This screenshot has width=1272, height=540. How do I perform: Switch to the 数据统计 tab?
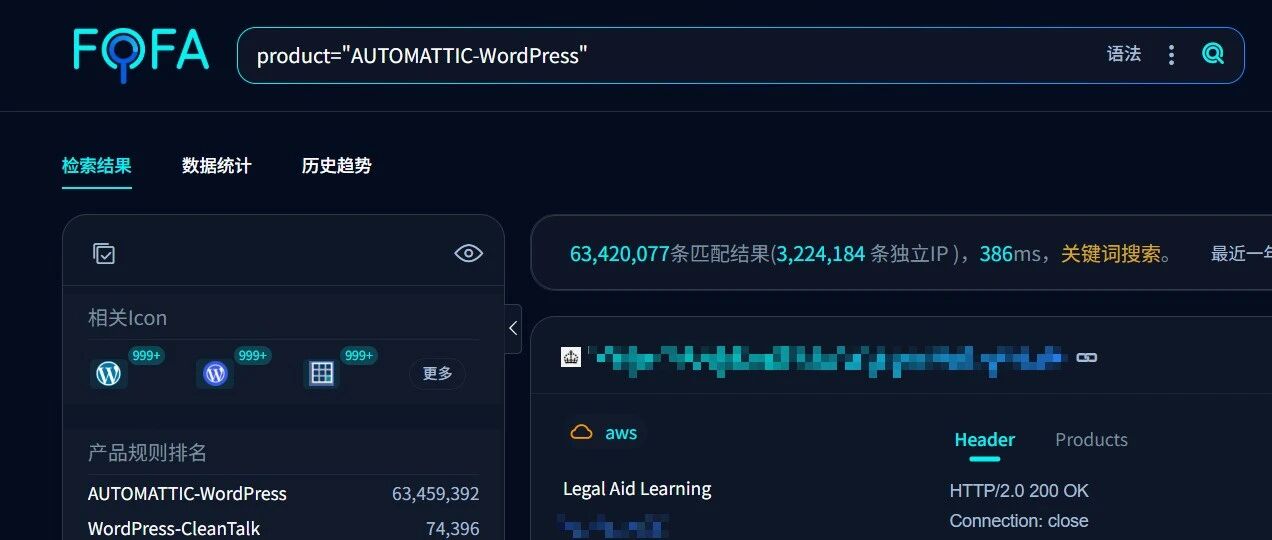pos(216,166)
